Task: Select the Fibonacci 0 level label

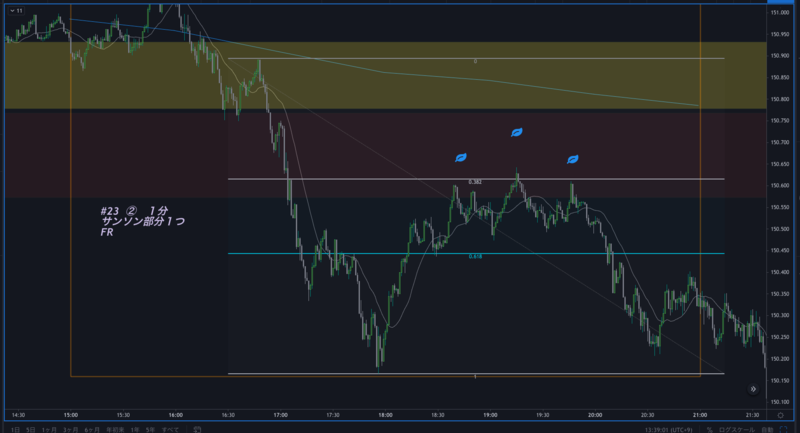Action: (475, 62)
